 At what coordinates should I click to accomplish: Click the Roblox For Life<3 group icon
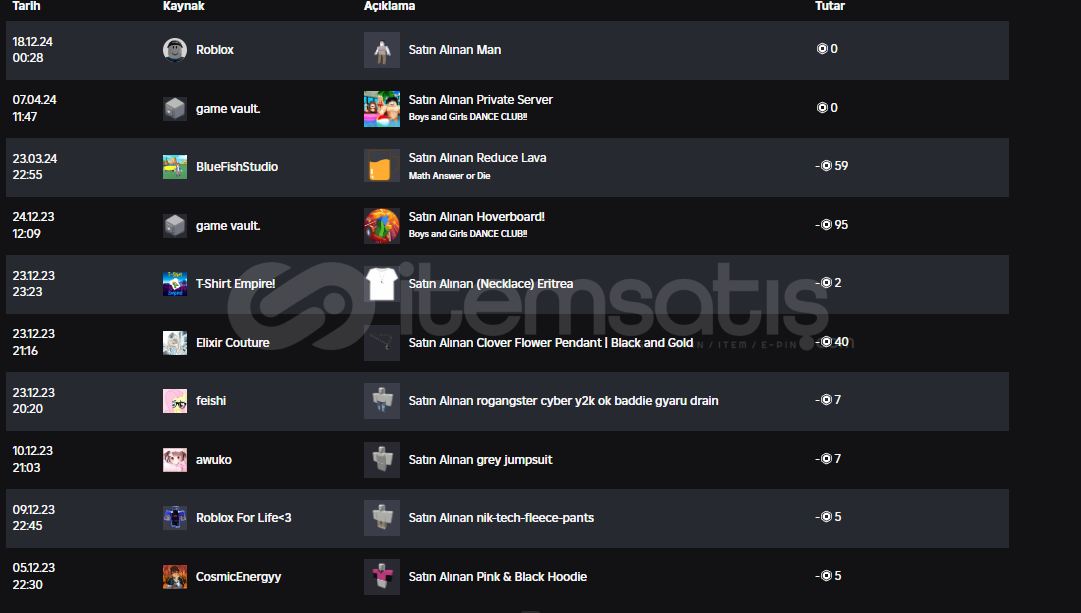(x=174, y=518)
